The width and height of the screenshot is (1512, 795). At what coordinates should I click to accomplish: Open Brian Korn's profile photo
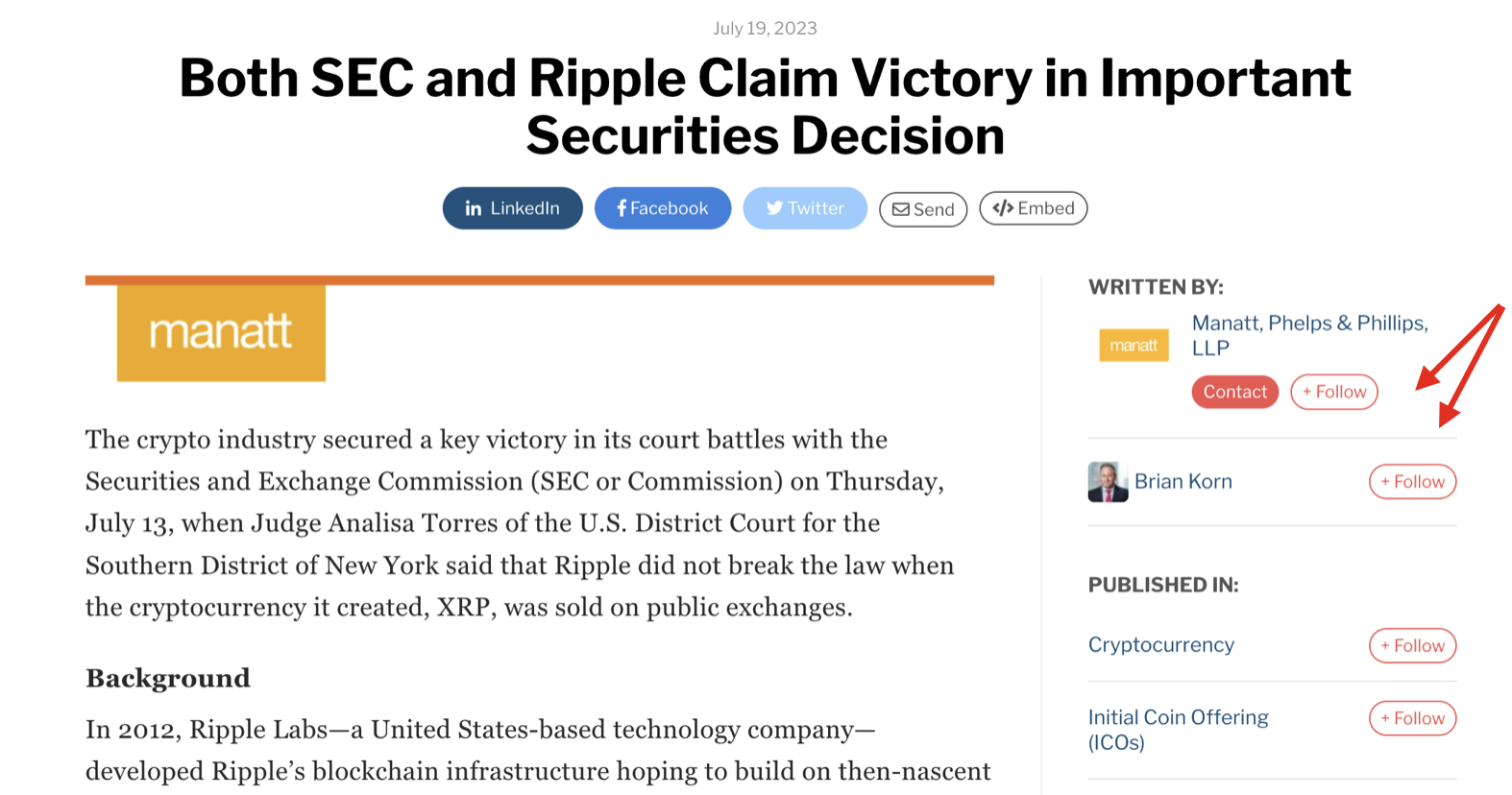point(1108,482)
